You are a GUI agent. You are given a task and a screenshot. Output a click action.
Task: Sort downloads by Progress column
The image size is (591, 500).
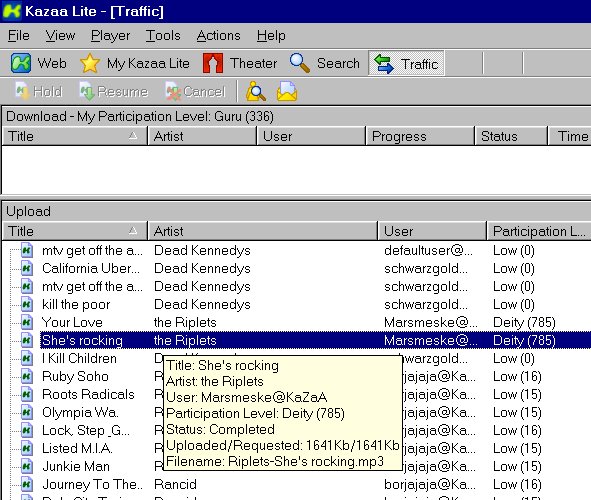coord(420,136)
